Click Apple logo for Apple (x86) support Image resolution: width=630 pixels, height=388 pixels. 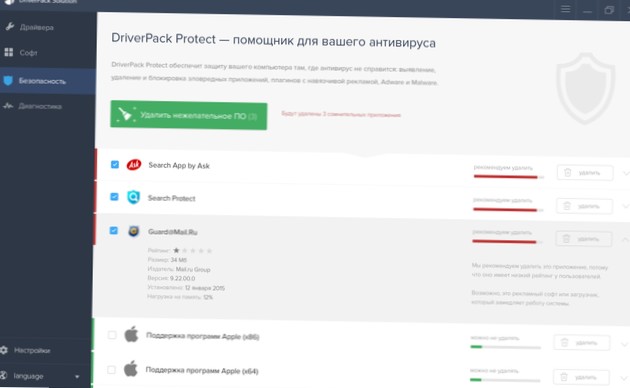pos(131,334)
